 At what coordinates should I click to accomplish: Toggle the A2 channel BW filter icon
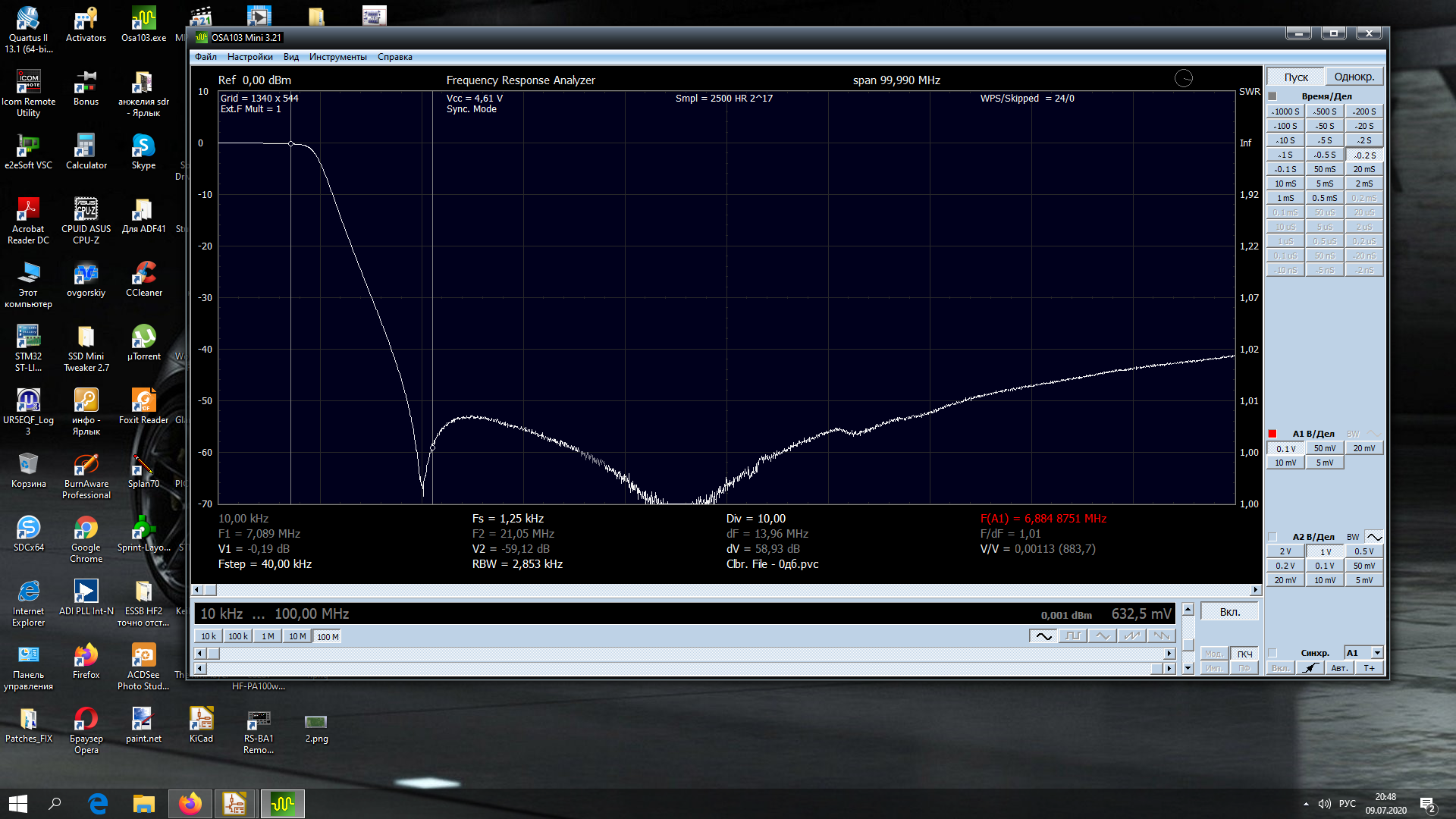click(x=1374, y=537)
